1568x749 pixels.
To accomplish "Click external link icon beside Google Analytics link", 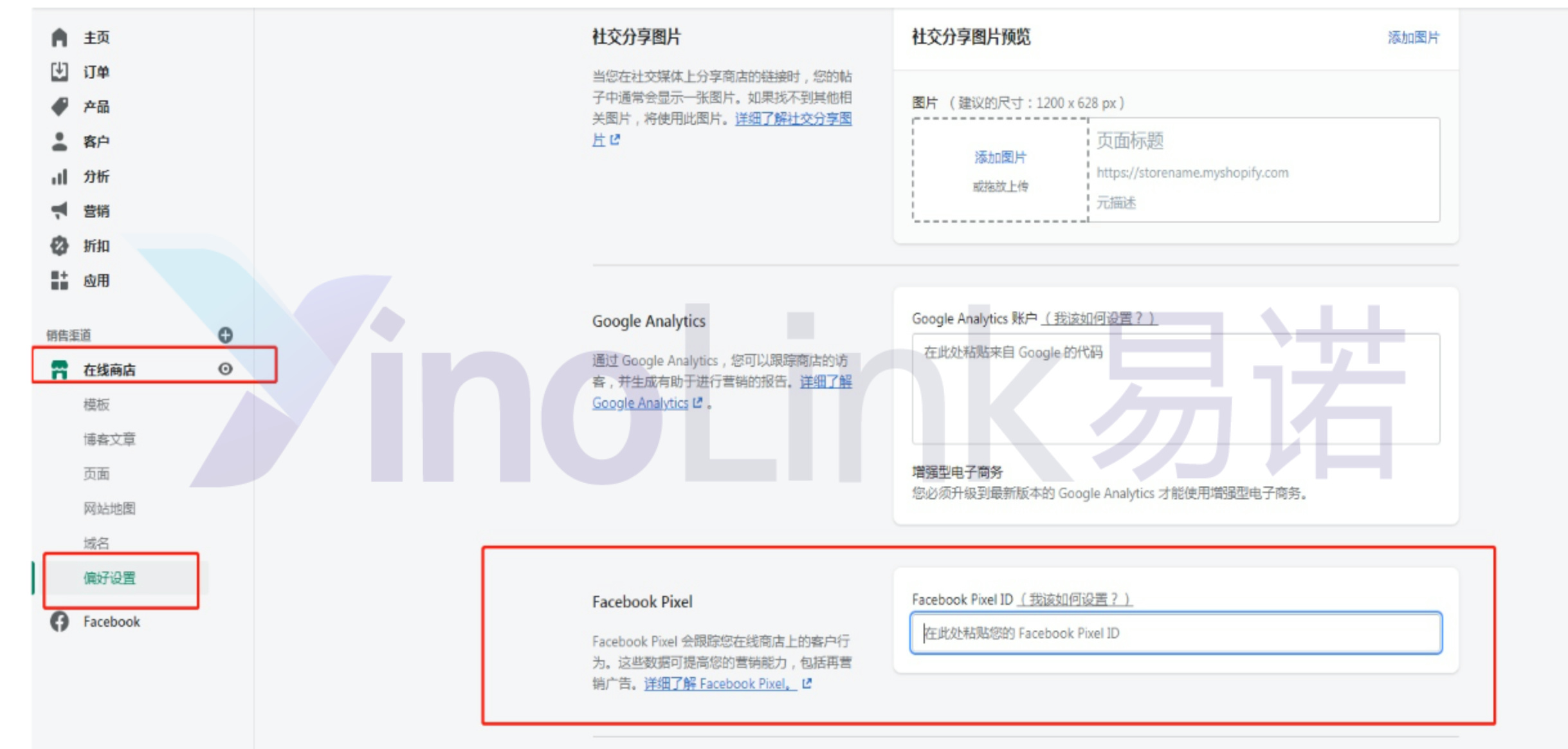I will (698, 403).
